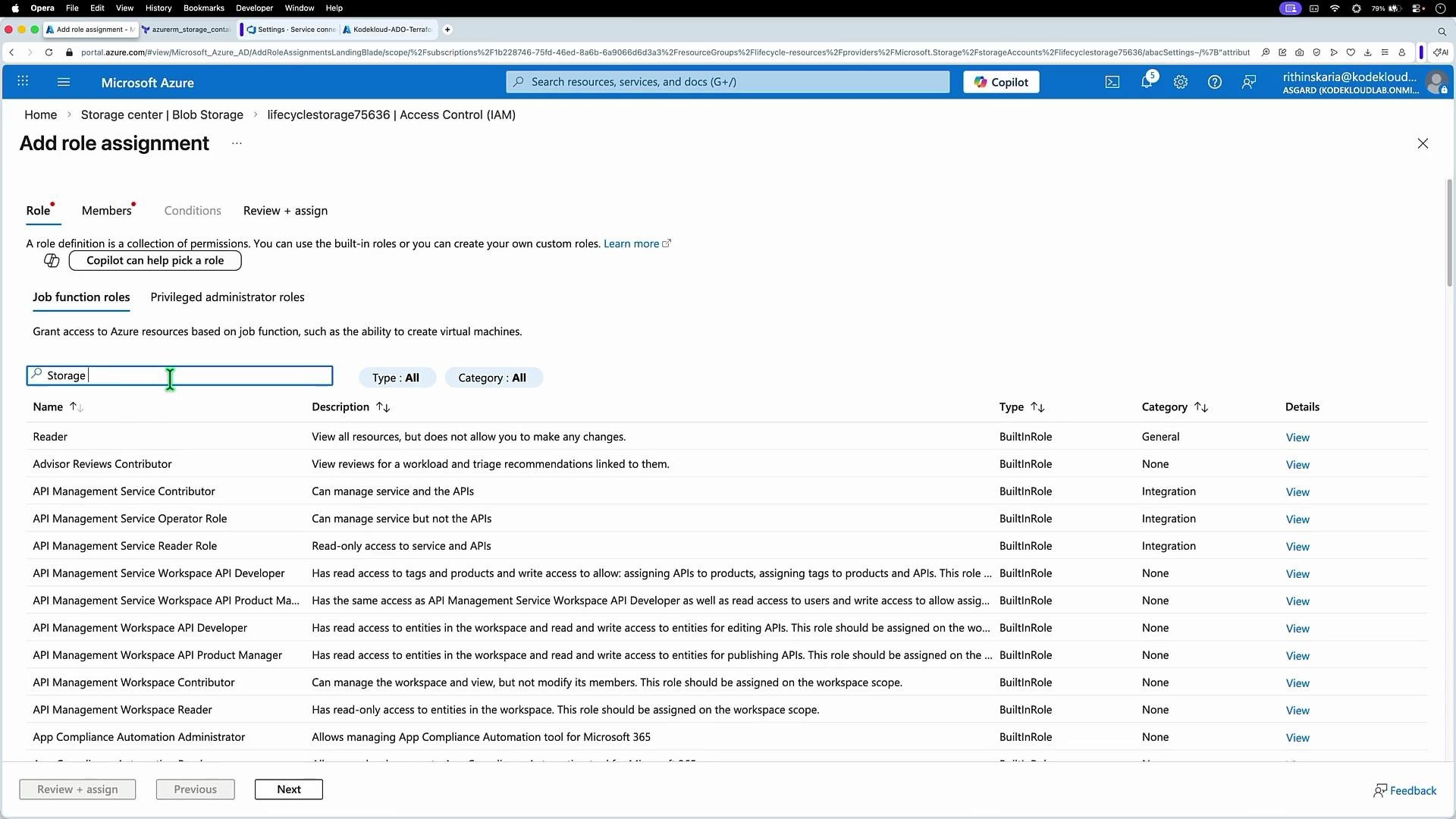1456x819 pixels.
Task: Launch Cloud Shell from the Azure header
Action: point(1112,82)
